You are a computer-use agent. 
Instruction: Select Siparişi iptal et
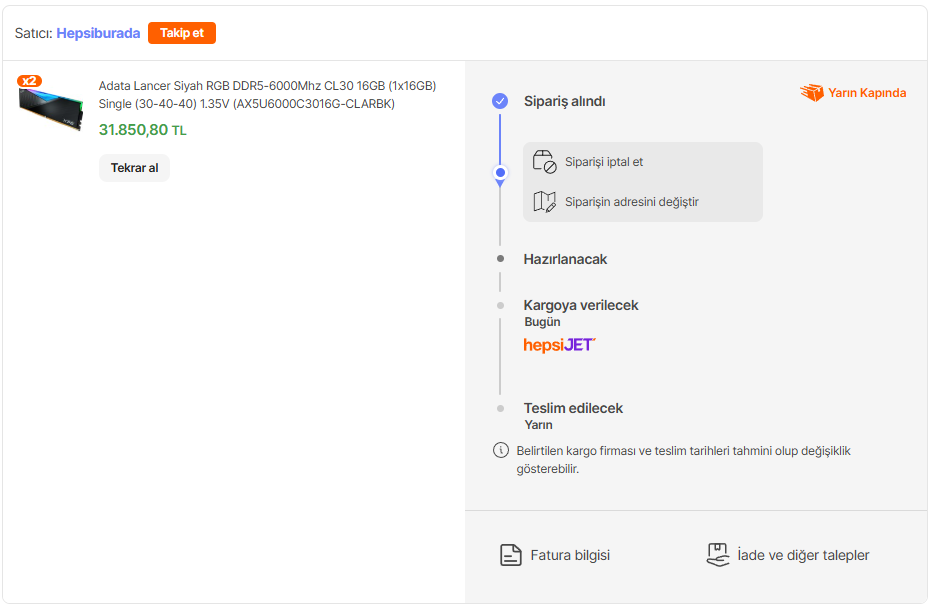pyautogui.click(x=604, y=162)
